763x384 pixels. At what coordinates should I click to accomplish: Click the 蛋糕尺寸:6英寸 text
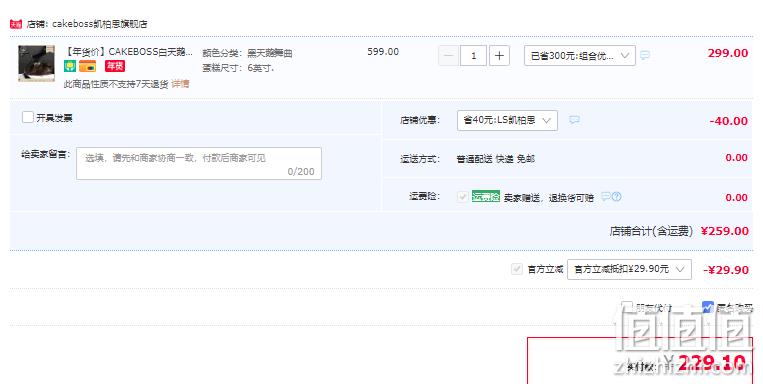point(238,68)
